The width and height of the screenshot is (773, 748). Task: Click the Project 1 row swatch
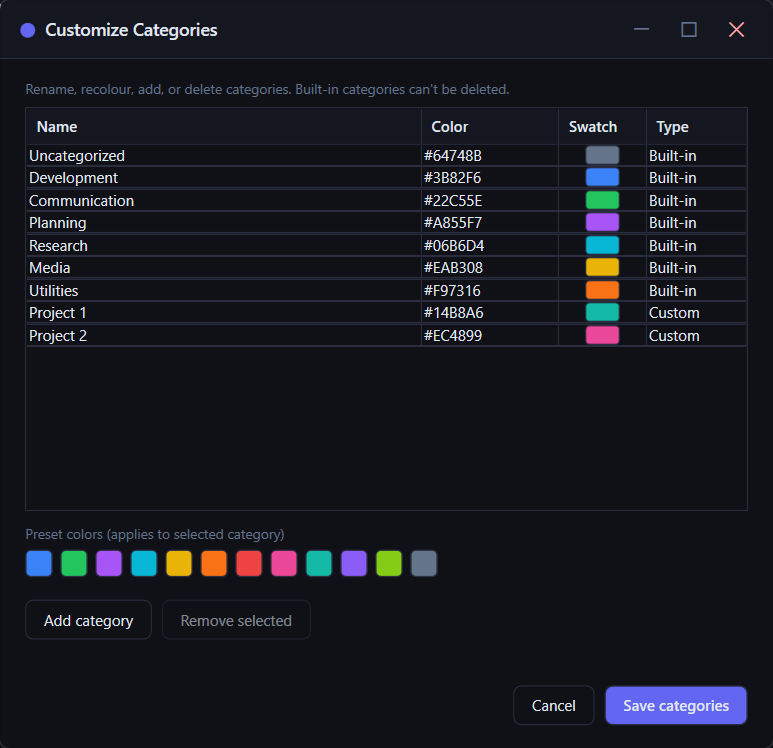(602, 312)
